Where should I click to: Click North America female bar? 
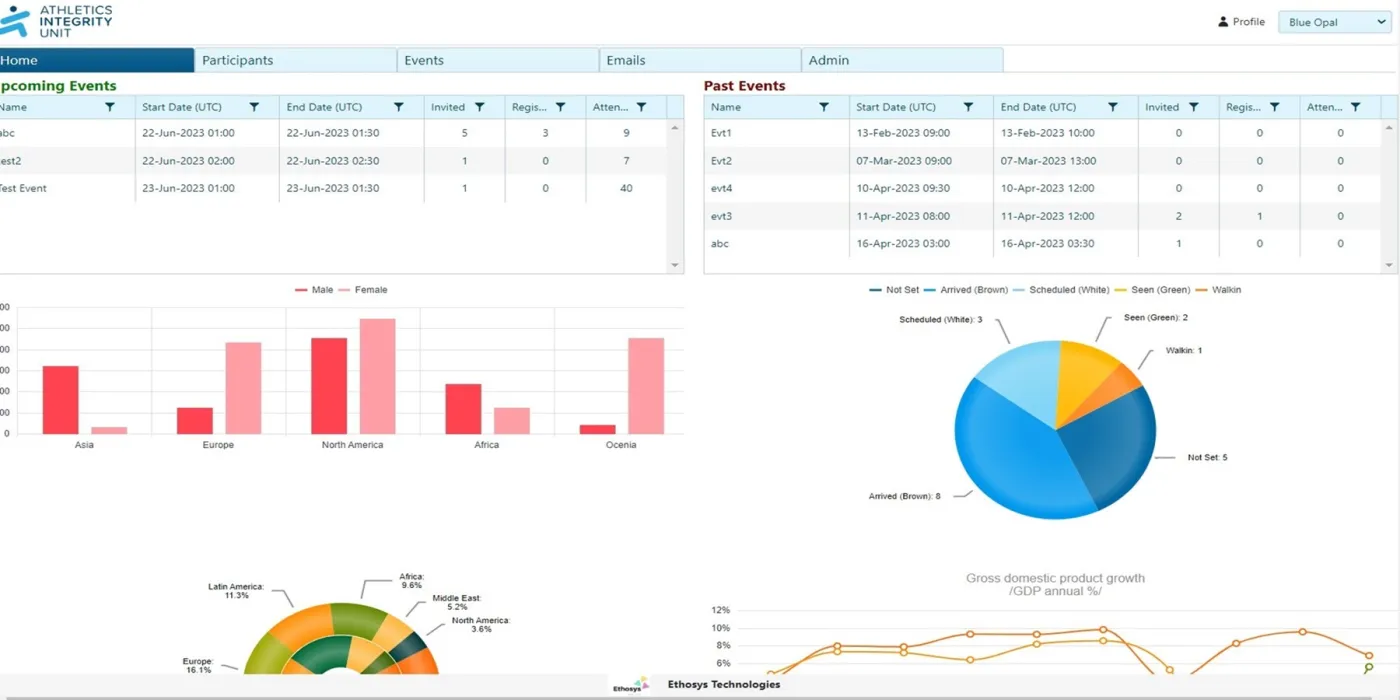(378, 376)
